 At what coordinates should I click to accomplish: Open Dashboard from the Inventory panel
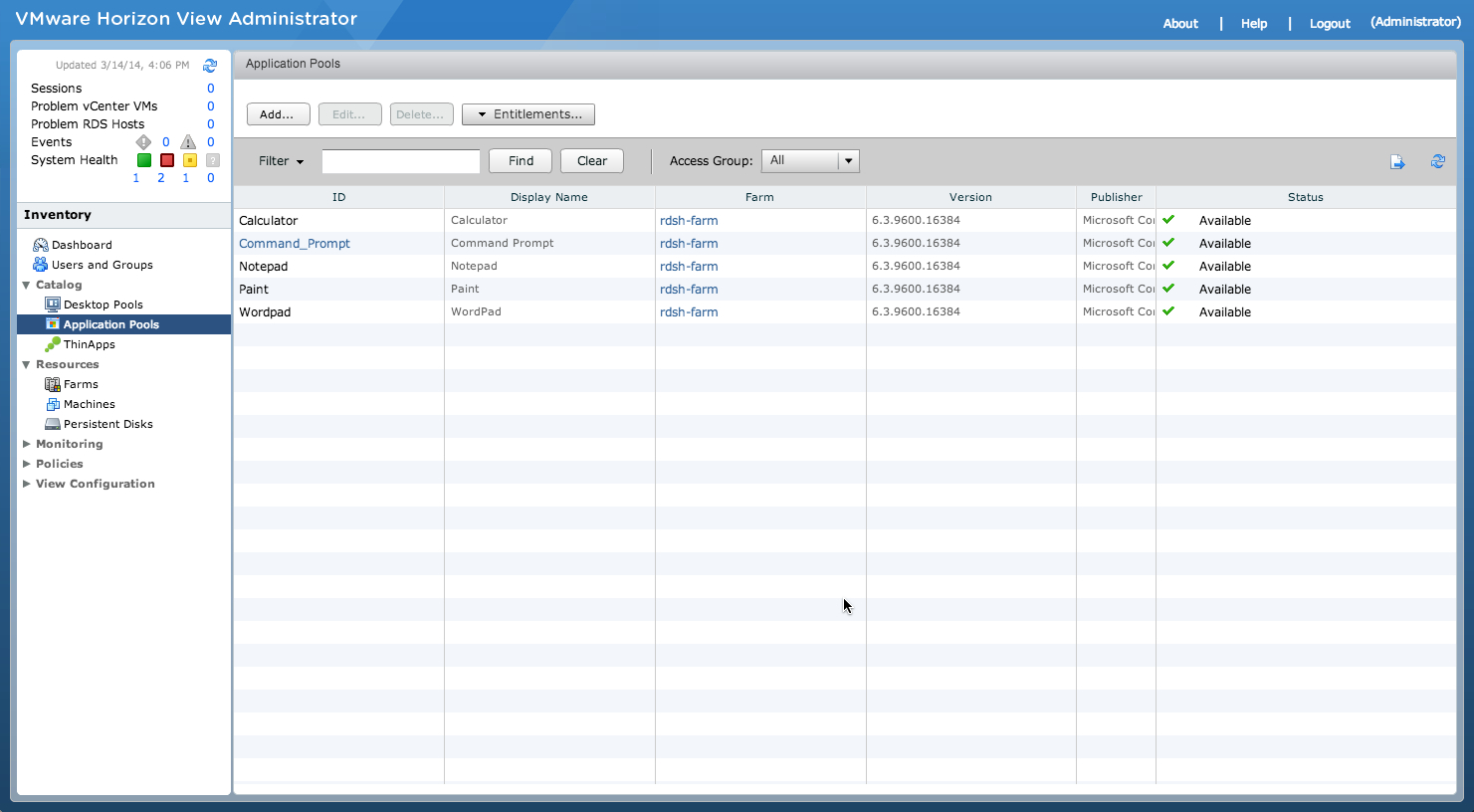click(x=82, y=245)
